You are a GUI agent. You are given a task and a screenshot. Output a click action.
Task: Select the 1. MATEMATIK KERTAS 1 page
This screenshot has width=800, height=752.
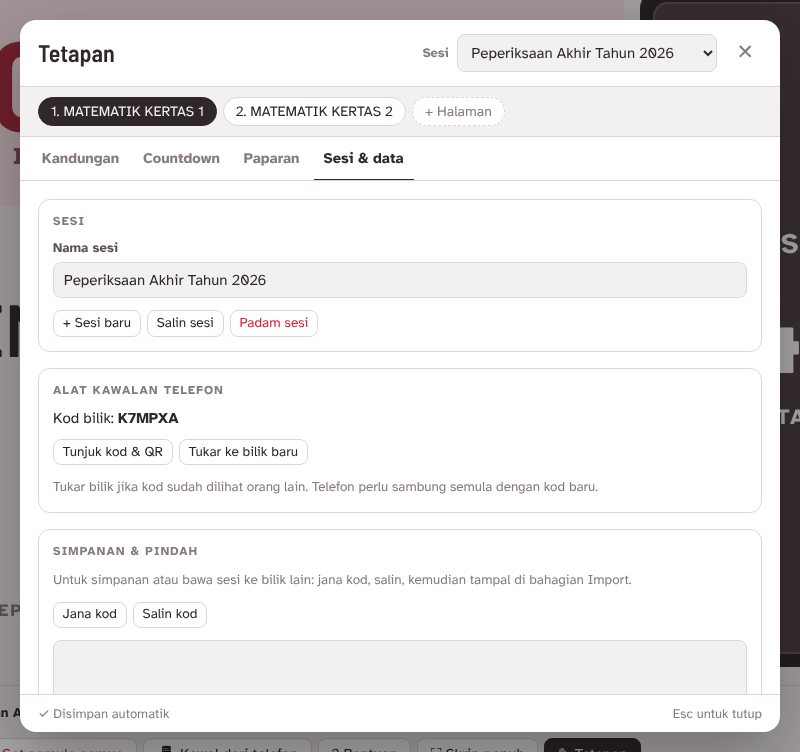coord(127,111)
